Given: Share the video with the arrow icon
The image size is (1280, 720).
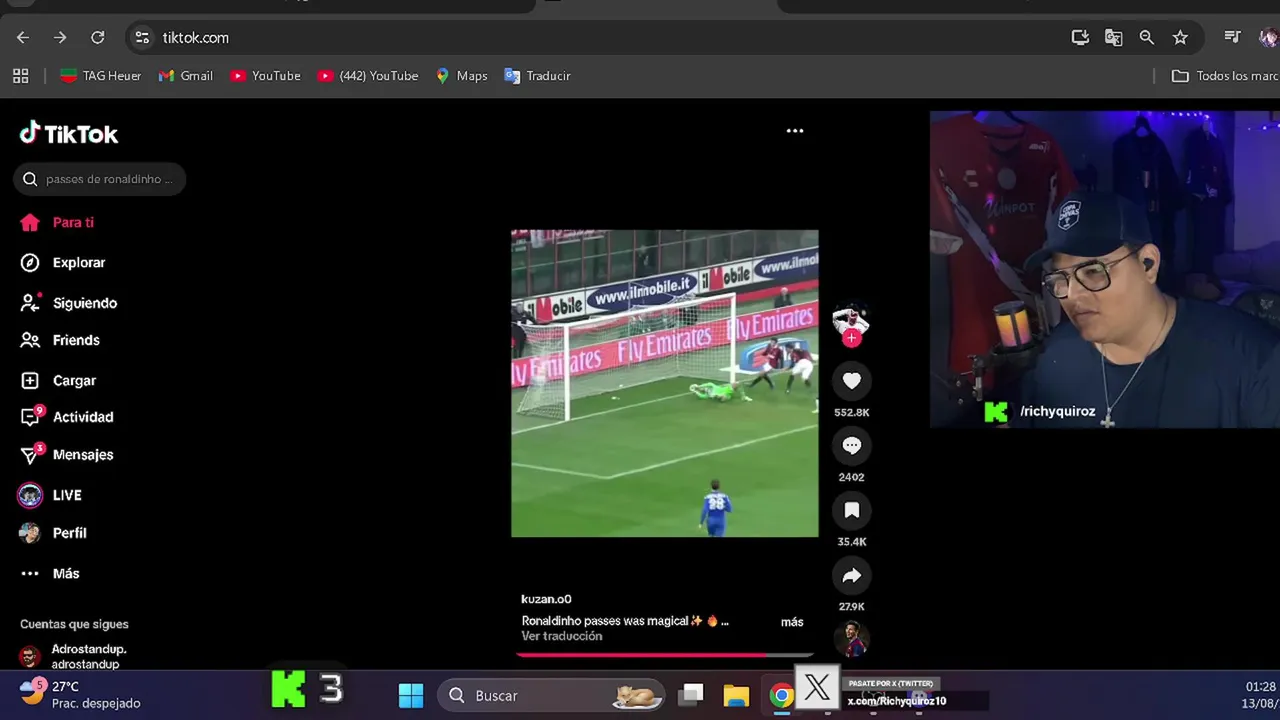Looking at the screenshot, I should 851,575.
